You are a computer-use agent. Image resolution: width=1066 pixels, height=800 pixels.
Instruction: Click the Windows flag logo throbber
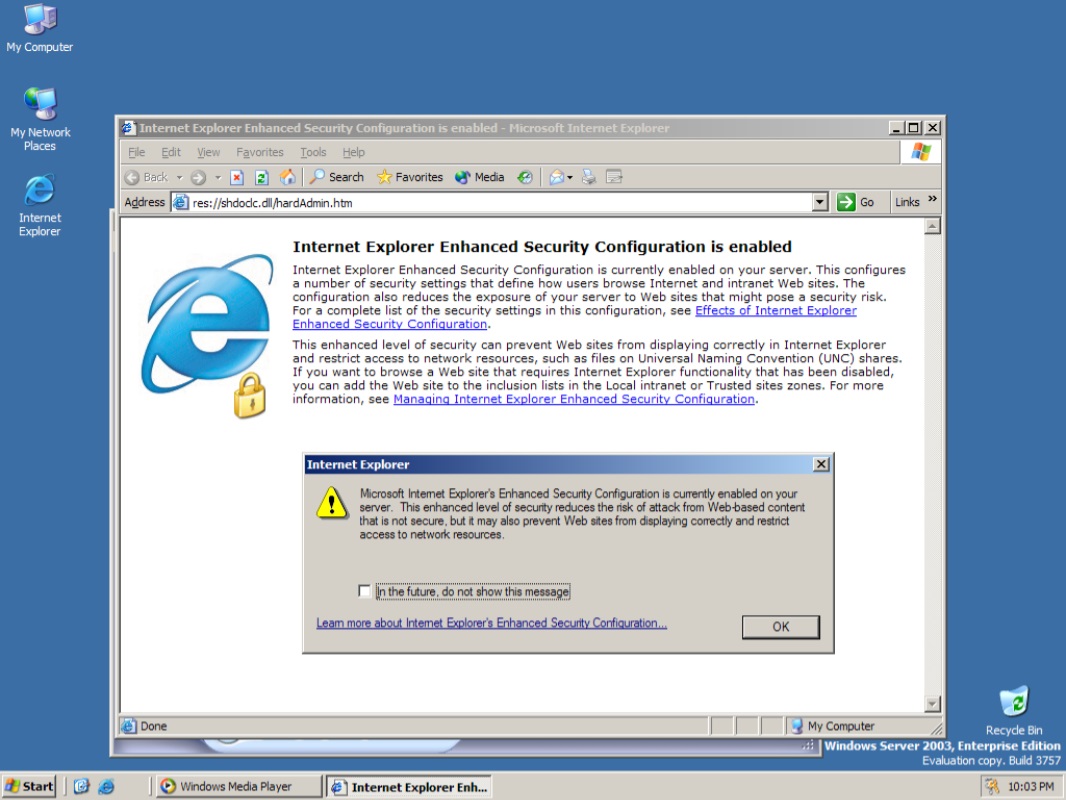point(921,152)
